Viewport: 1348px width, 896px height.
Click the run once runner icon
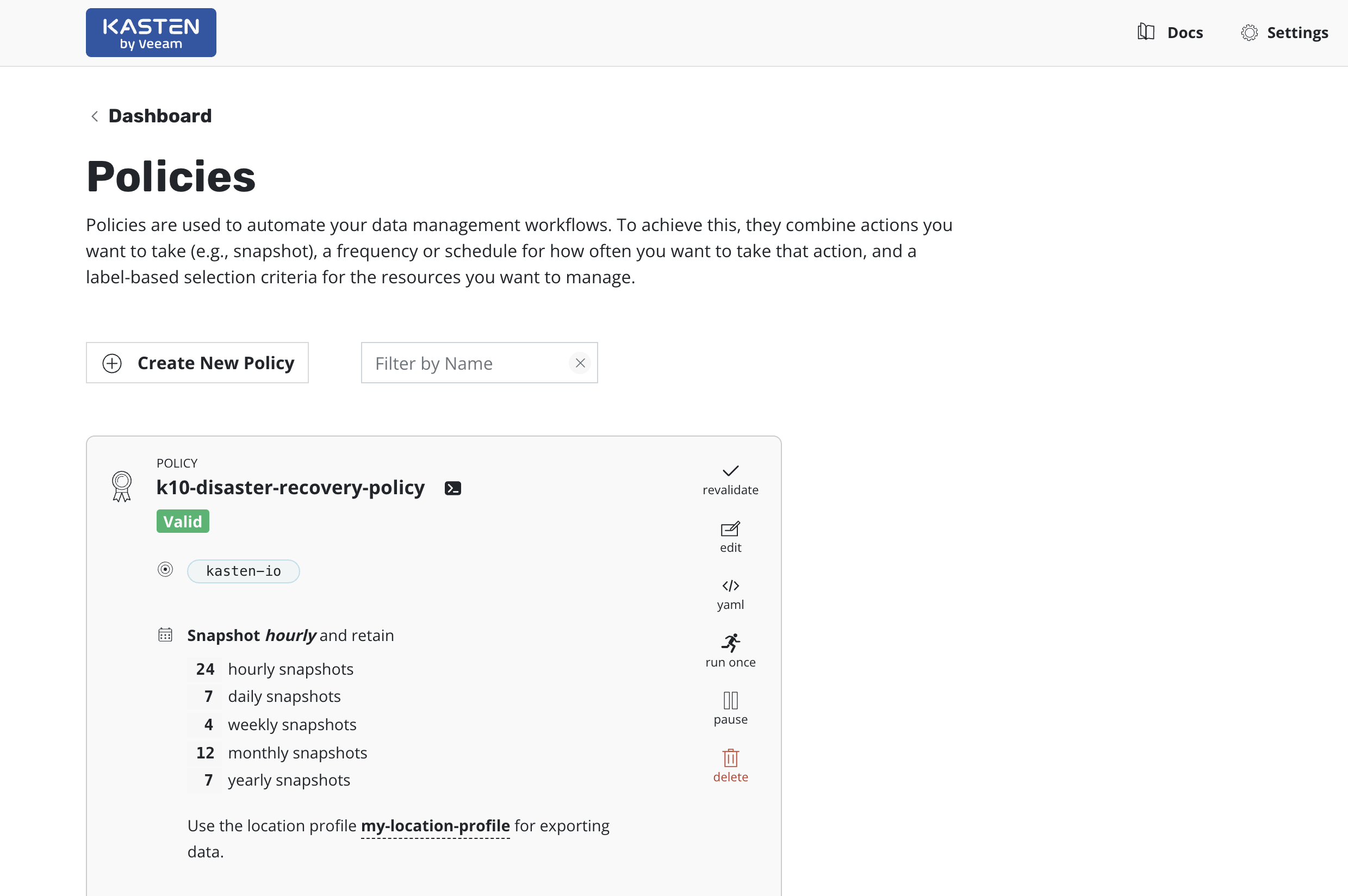click(730, 643)
